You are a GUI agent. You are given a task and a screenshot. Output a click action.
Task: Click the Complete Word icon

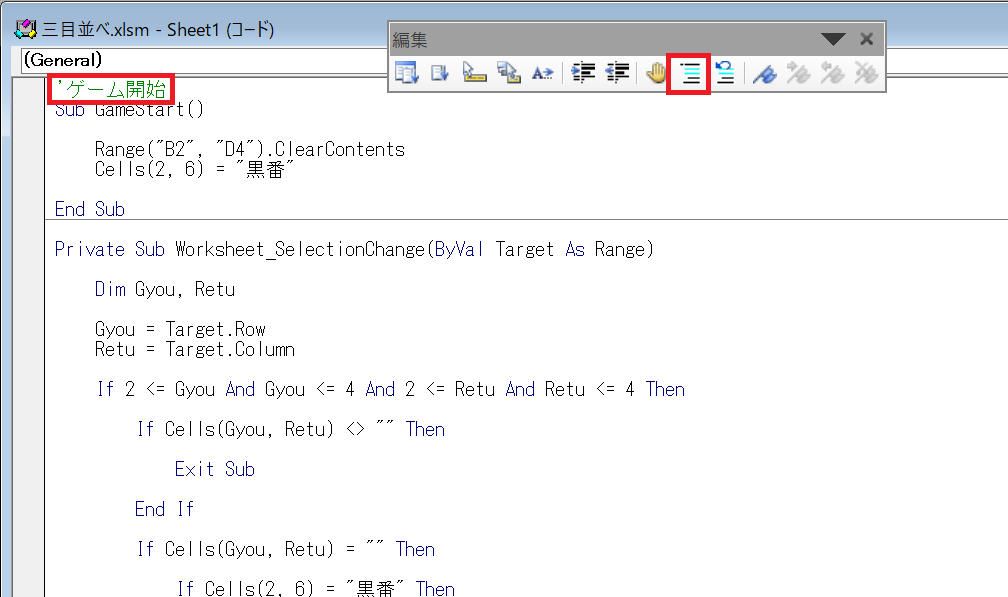pyautogui.click(x=543, y=73)
